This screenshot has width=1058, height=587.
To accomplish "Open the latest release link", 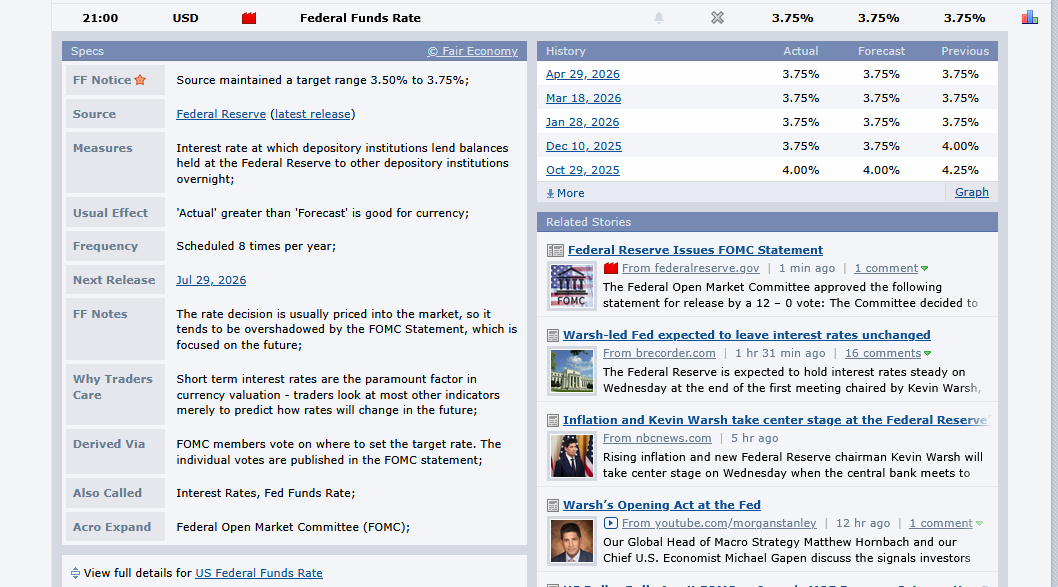I will point(312,114).
